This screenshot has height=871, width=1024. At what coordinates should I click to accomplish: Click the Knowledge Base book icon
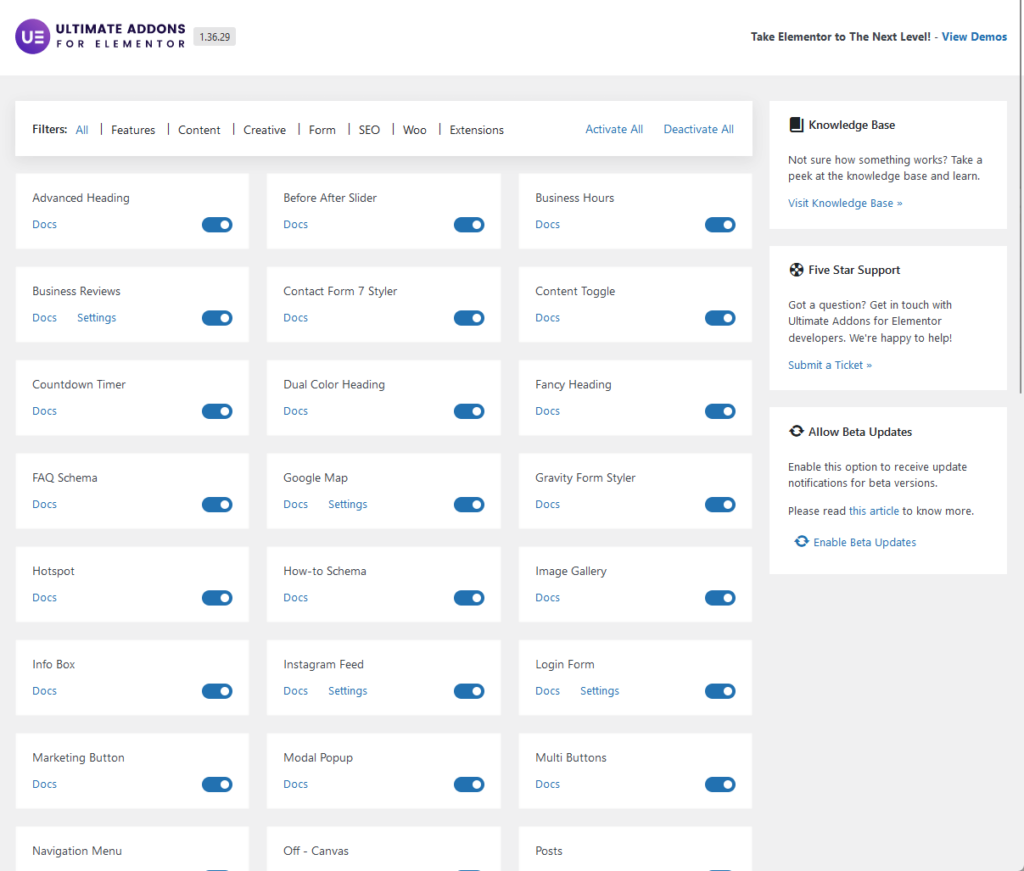tap(796, 125)
